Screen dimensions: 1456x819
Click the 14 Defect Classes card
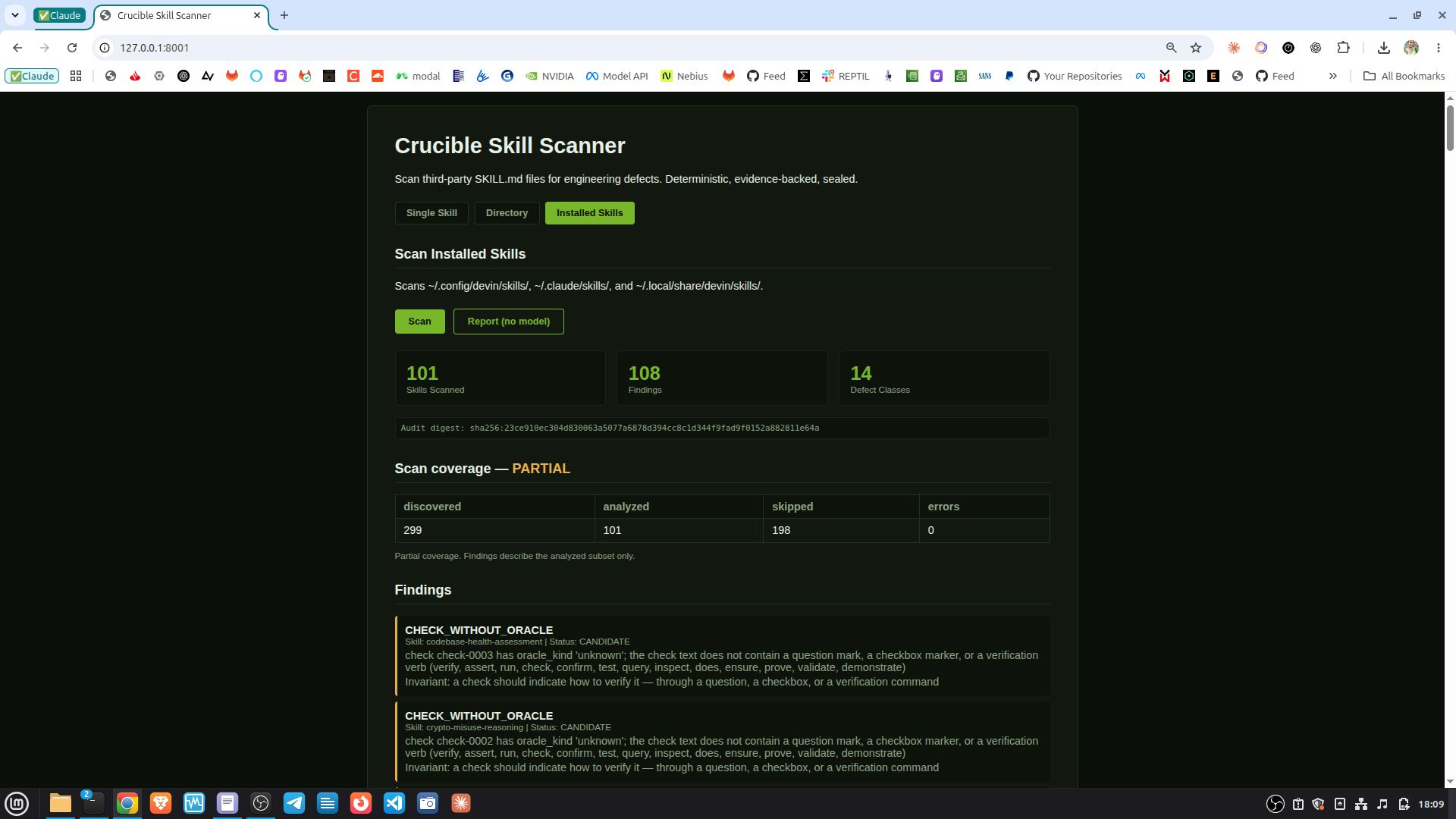click(944, 378)
